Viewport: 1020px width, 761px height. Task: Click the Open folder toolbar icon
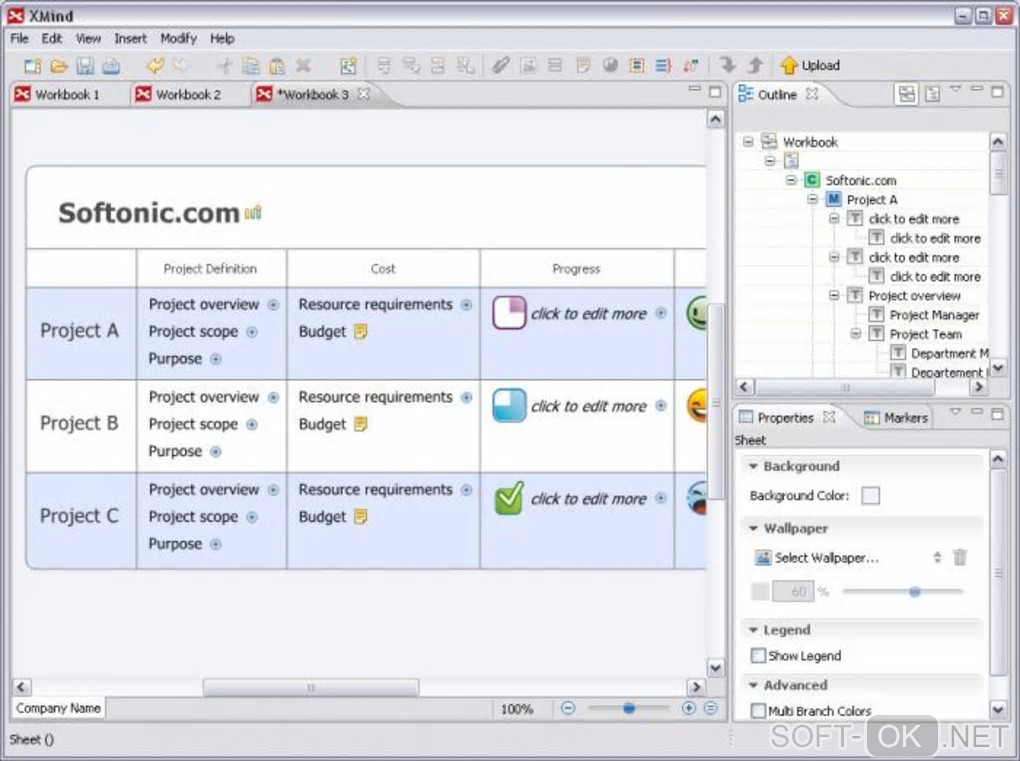tap(59, 65)
